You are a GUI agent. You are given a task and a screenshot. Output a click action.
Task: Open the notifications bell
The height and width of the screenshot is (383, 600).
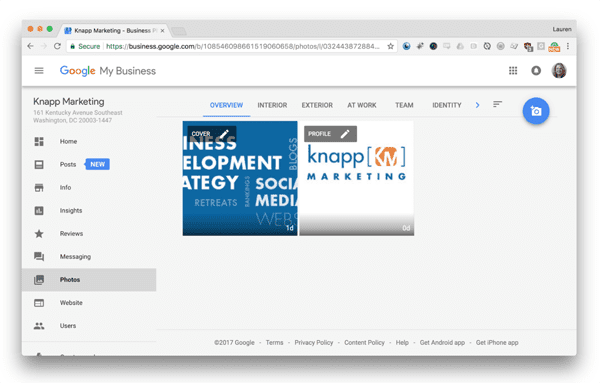coord(536,71)
